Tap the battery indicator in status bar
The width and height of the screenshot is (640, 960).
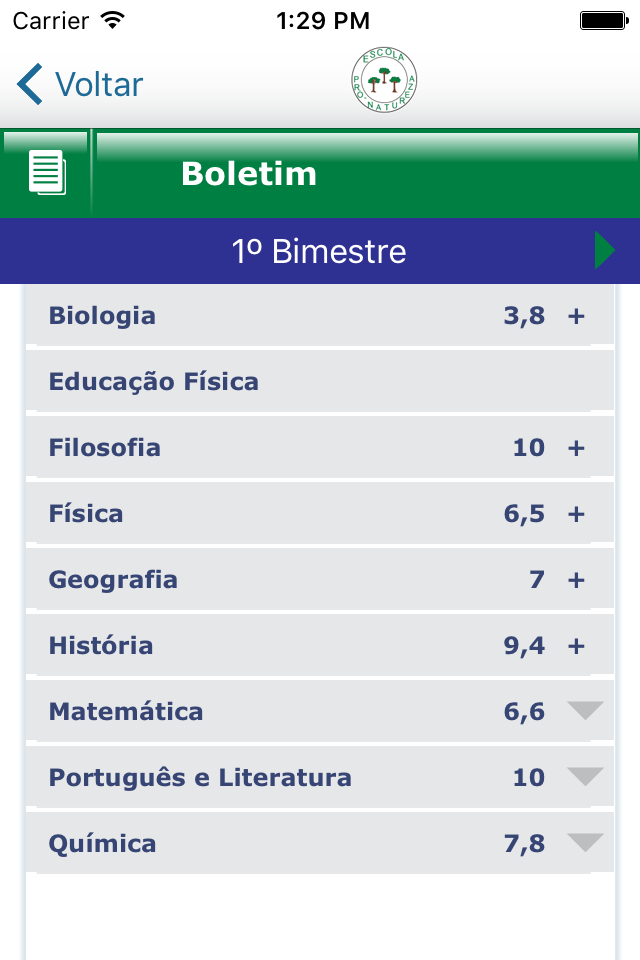pyautogui.click(x=604, y=21)
